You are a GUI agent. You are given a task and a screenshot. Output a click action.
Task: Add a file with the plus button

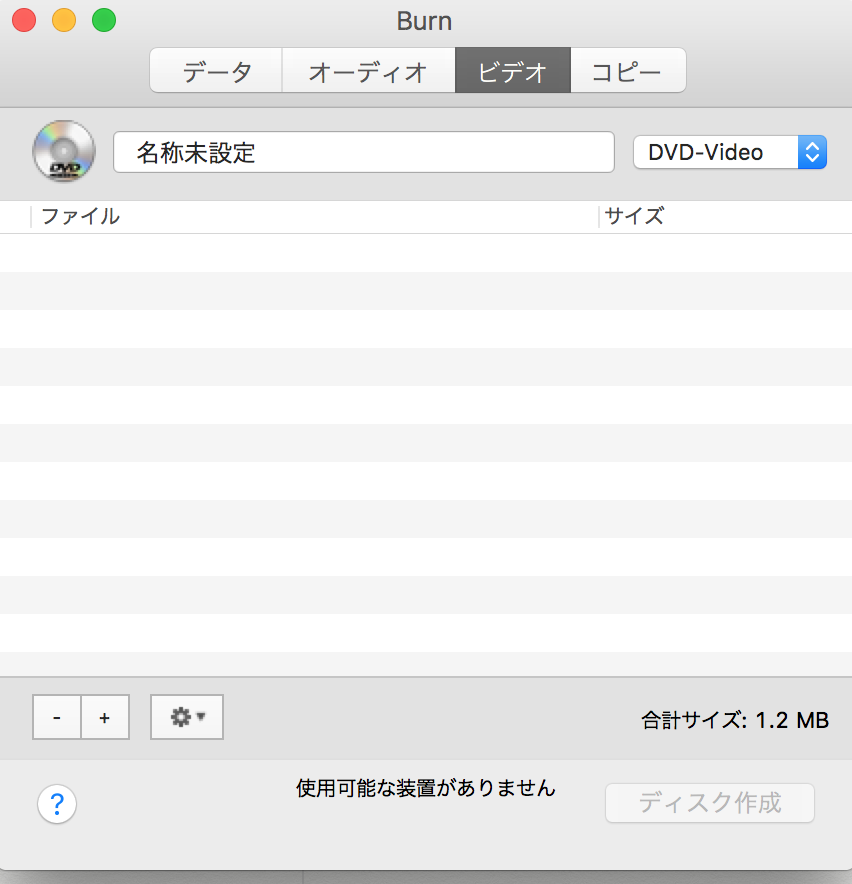105,717
